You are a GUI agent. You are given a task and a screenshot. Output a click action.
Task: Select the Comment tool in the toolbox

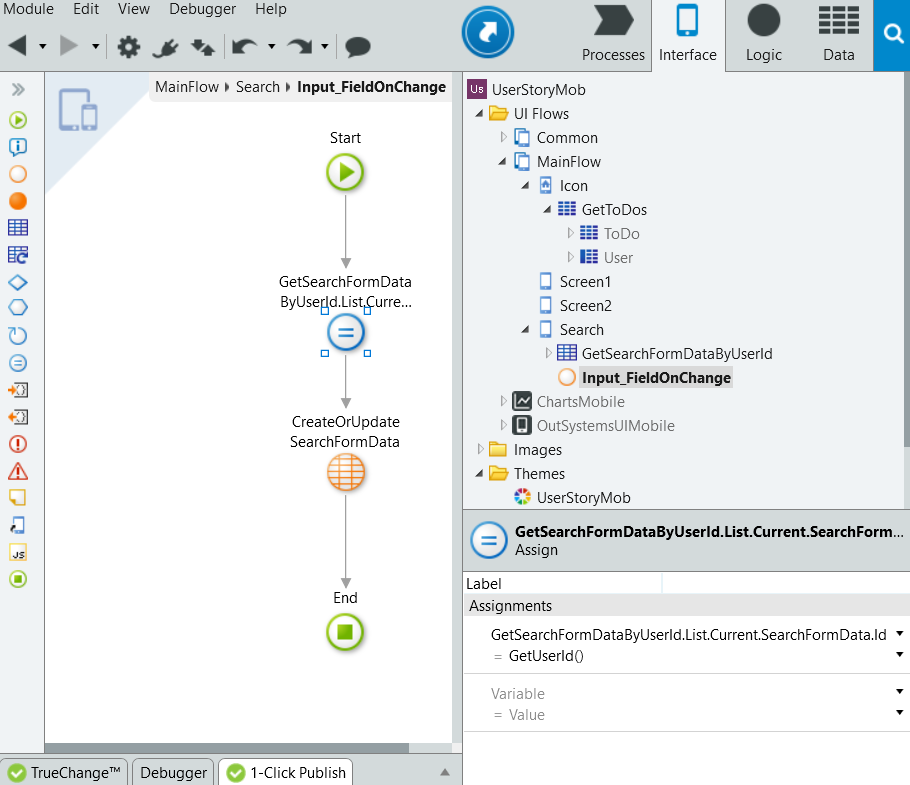(17, 498)
